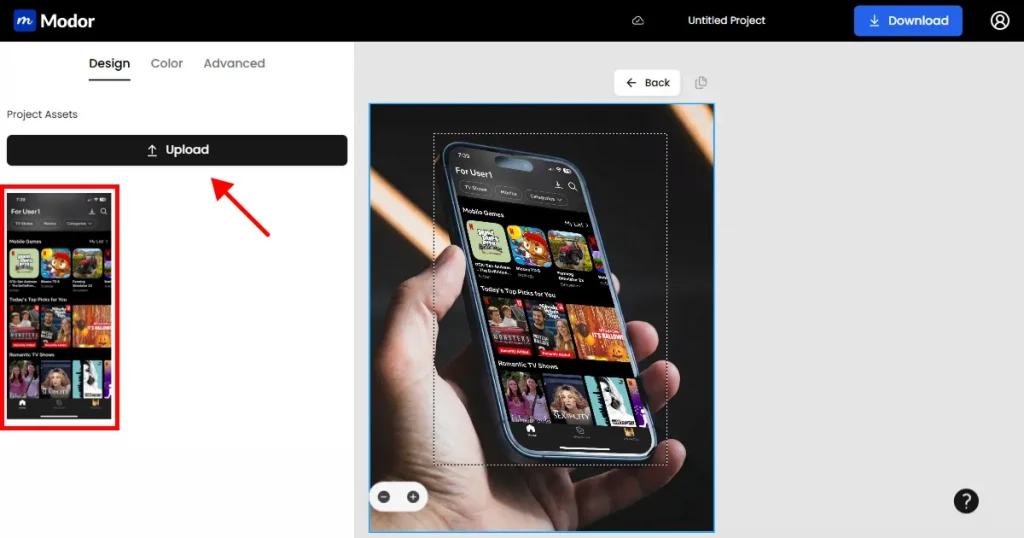
Task: Switch to the Design tab
Action: tap(109, 63)
